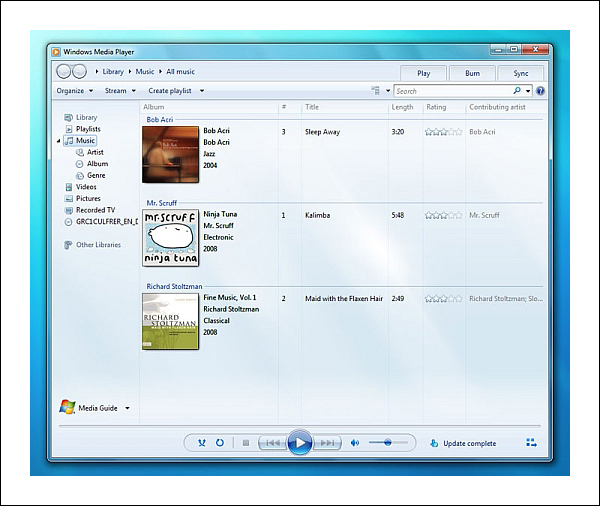Skip to the previous track
This screenshot has width=600, height=506.
point(273,443)
